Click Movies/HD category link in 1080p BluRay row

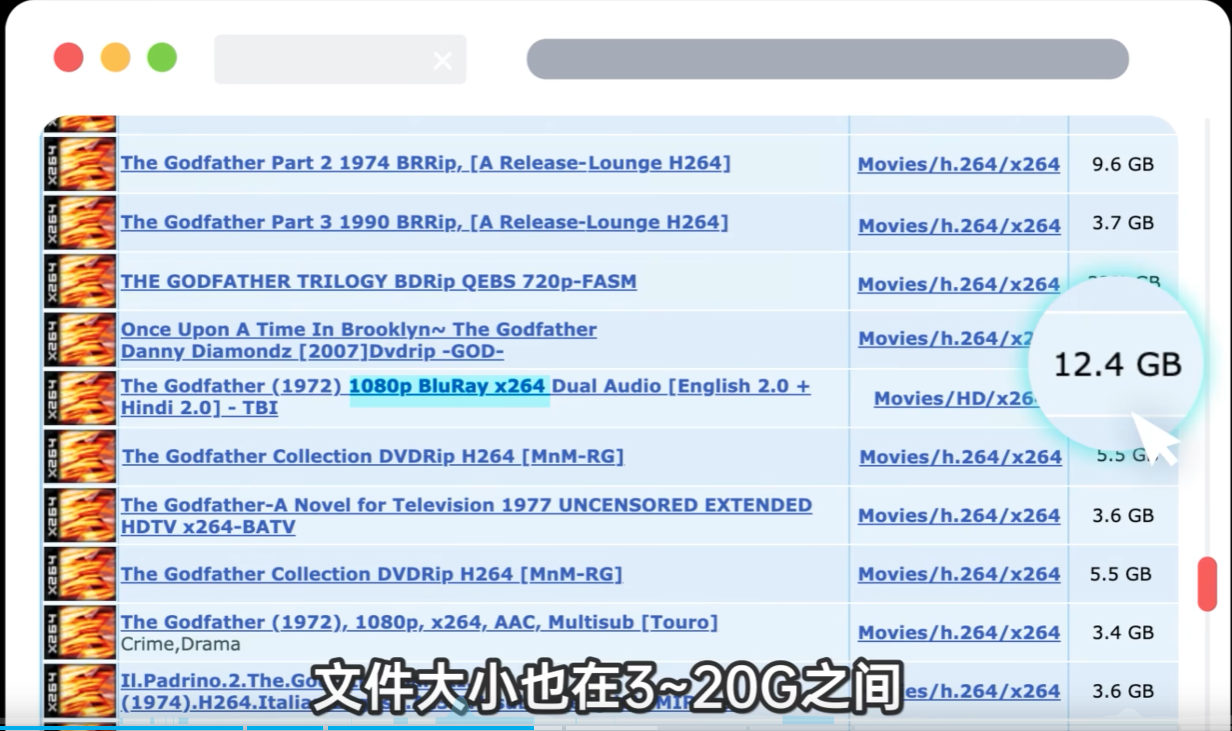(957, 398)
